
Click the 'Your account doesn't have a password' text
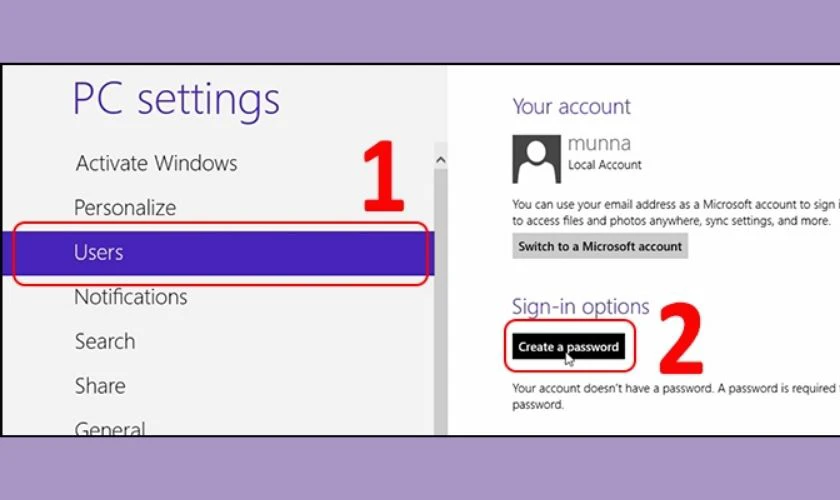[x=676, y=396]
